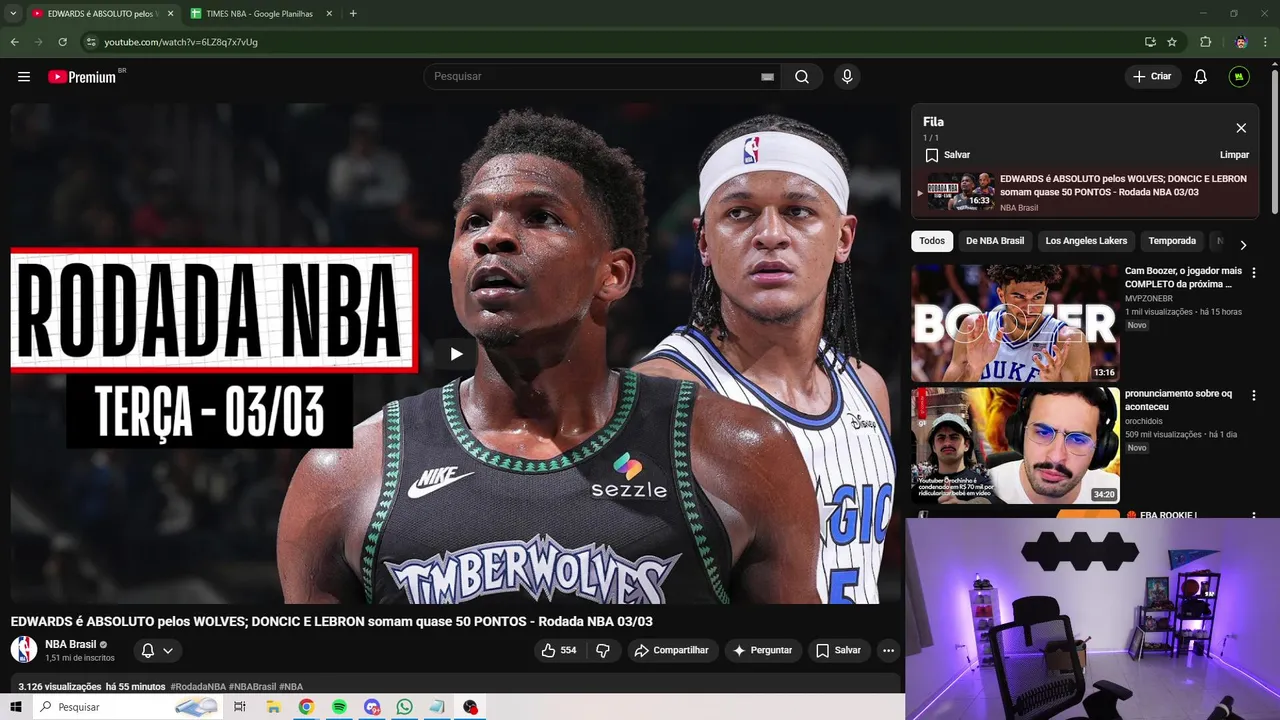Open the Chrome profile avatar
This screenshot has width=1280, height=720.
[1241, 42]
